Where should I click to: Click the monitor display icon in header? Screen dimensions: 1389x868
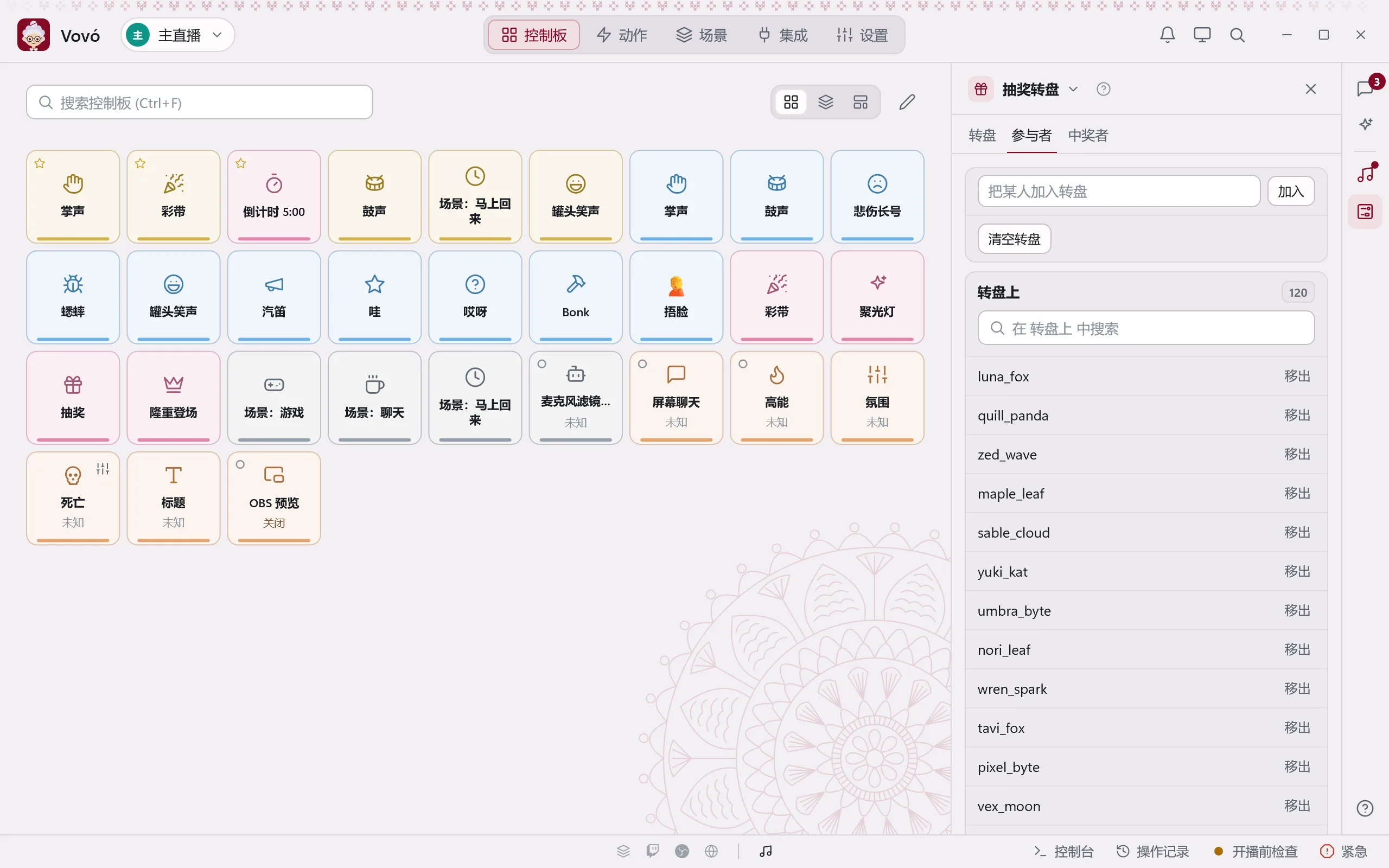coord(1202,35)
